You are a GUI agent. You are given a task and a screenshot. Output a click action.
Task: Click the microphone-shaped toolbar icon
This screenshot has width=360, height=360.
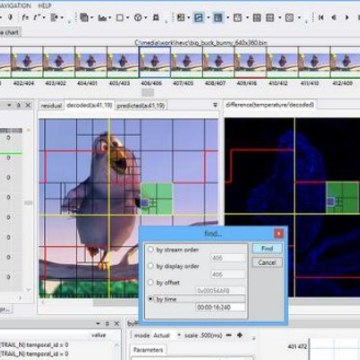point(10,17)
